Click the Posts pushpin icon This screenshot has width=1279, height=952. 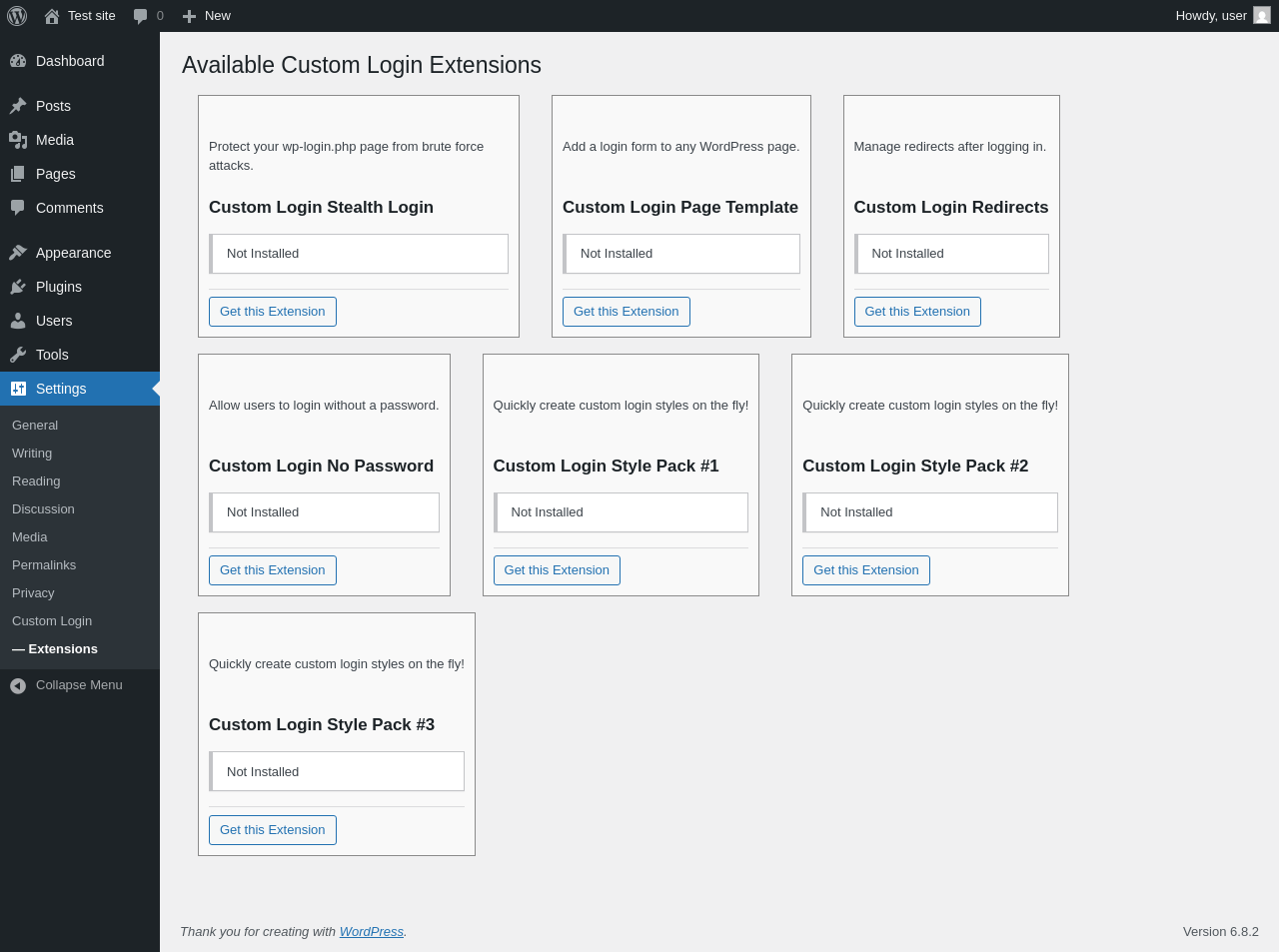point(18,106)
